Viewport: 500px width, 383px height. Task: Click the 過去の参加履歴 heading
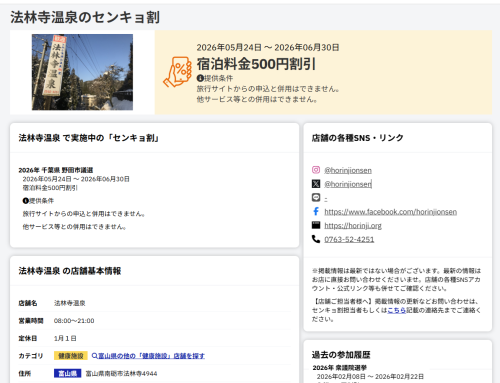[341, 355]
